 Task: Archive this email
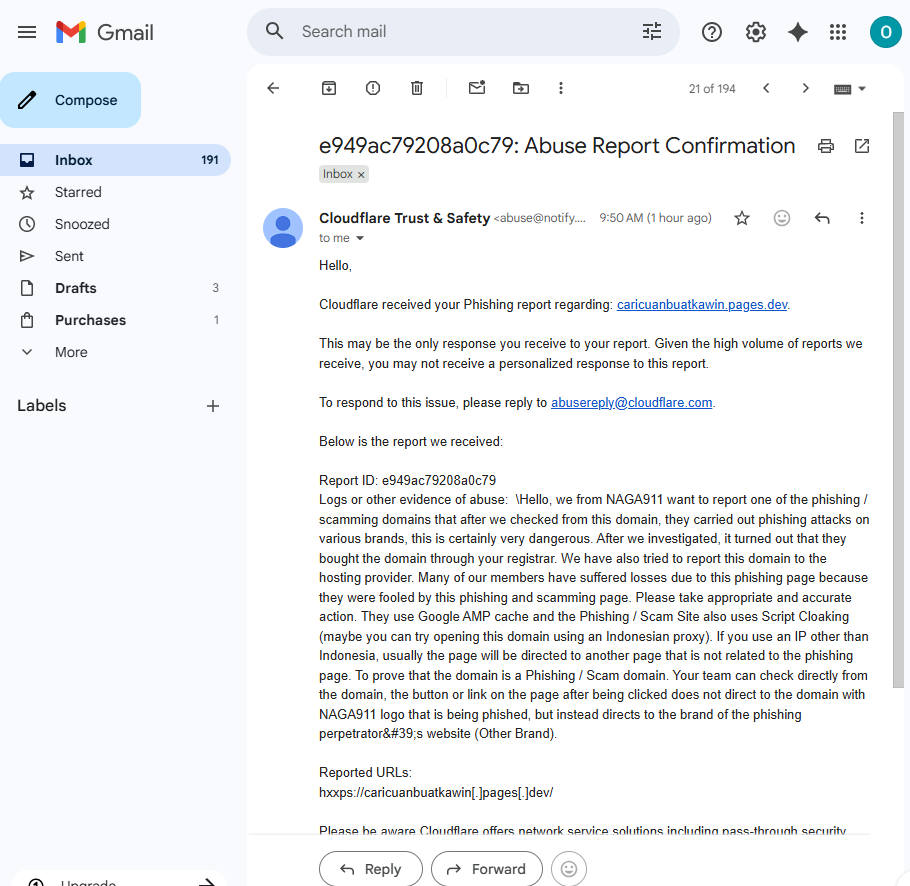[x=329, y=88]
